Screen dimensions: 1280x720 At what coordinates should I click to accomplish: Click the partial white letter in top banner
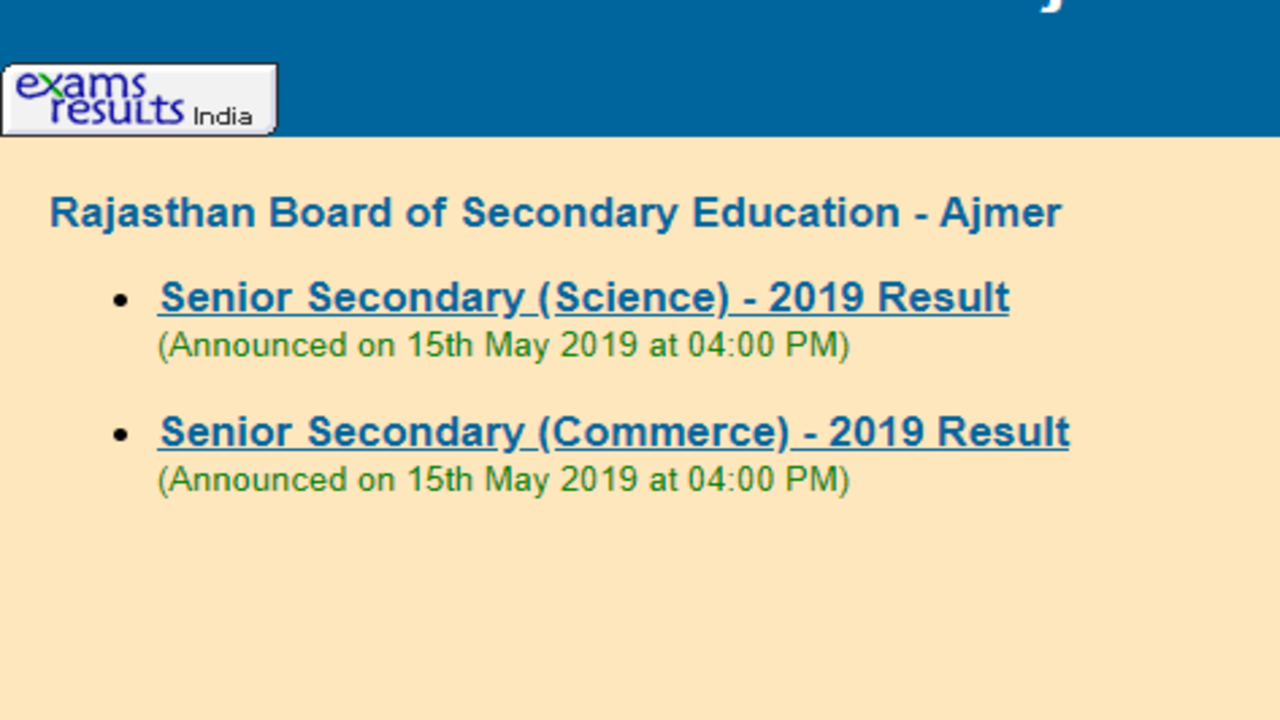click(1050, 5)
